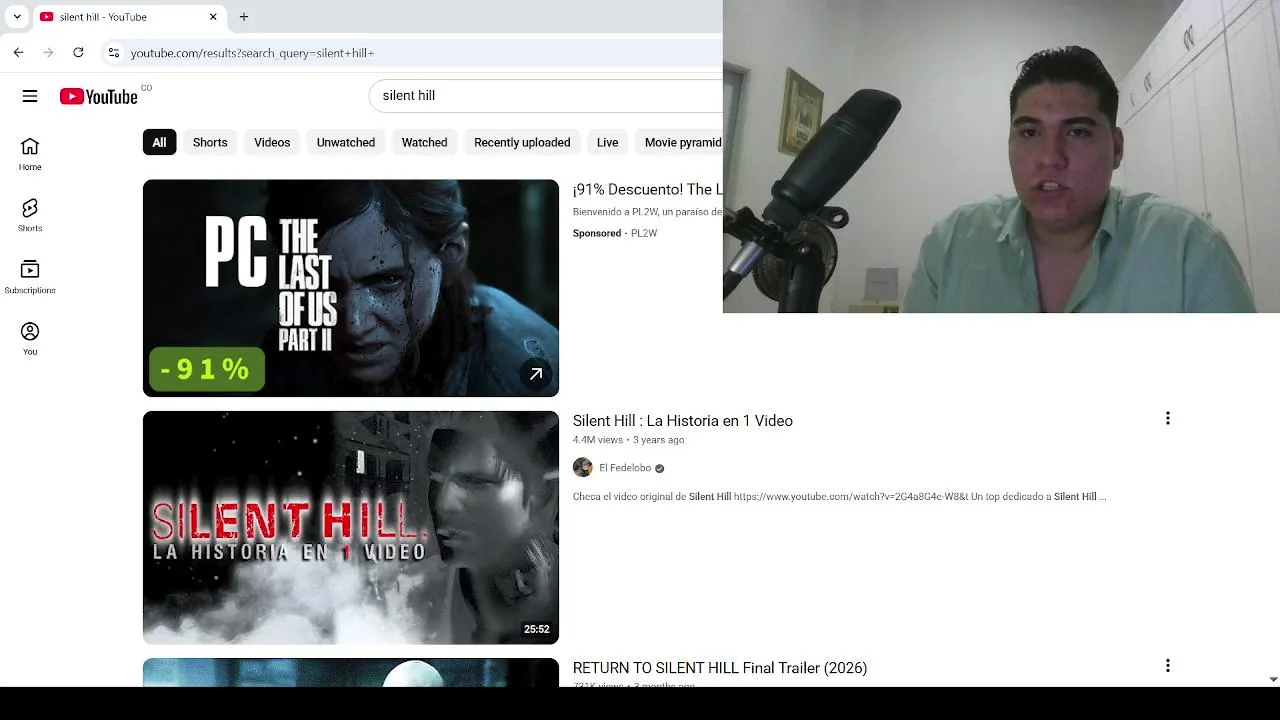Open RETURN TO SILENT HILL Final Trailer title
The height and width of the screenshot is (720, 1280).
click(x=720, y=668)
